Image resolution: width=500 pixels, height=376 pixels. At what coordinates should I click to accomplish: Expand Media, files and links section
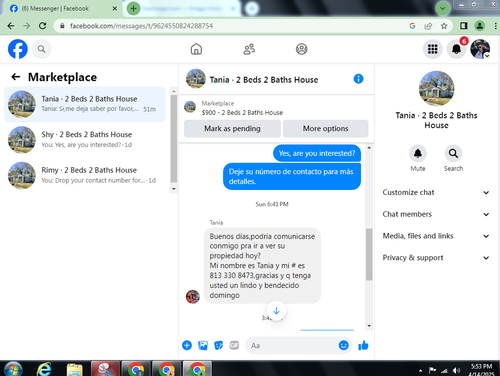pyautogui.click(x=436, y=236)
